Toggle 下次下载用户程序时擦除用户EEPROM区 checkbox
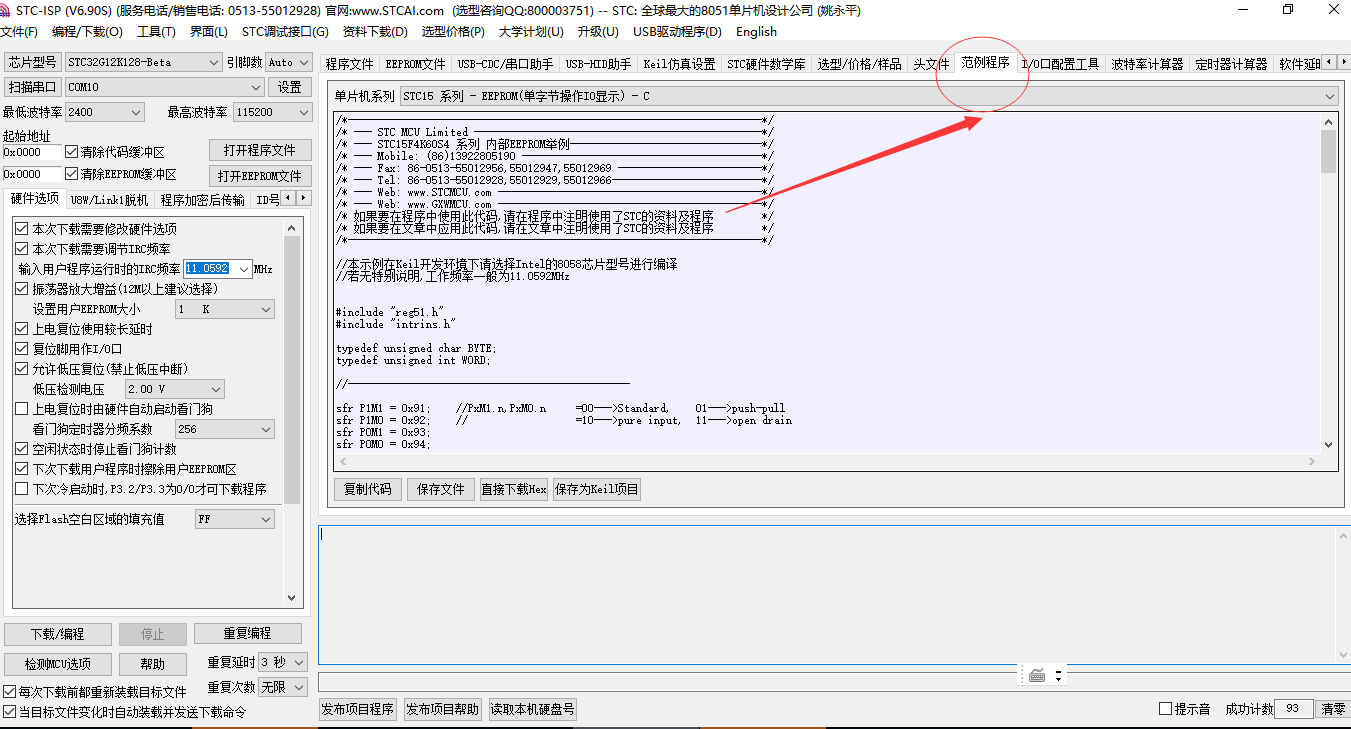This screenshot has height=729, width=1351. click(22, 469)
